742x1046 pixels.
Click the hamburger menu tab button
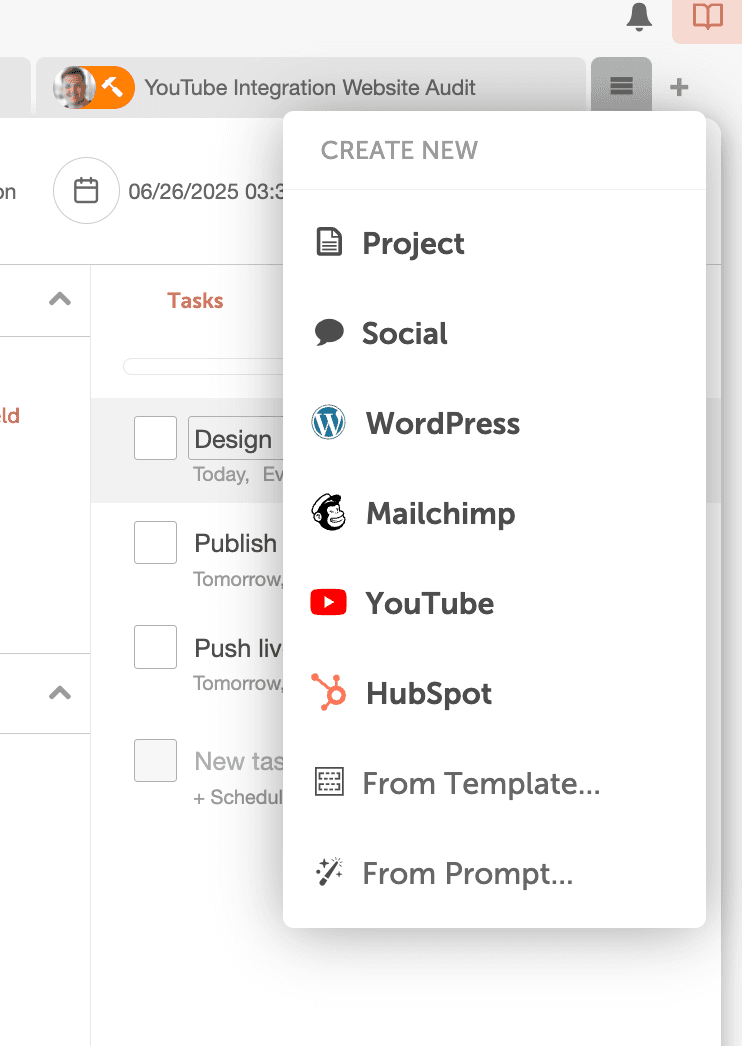coord(621,86)
